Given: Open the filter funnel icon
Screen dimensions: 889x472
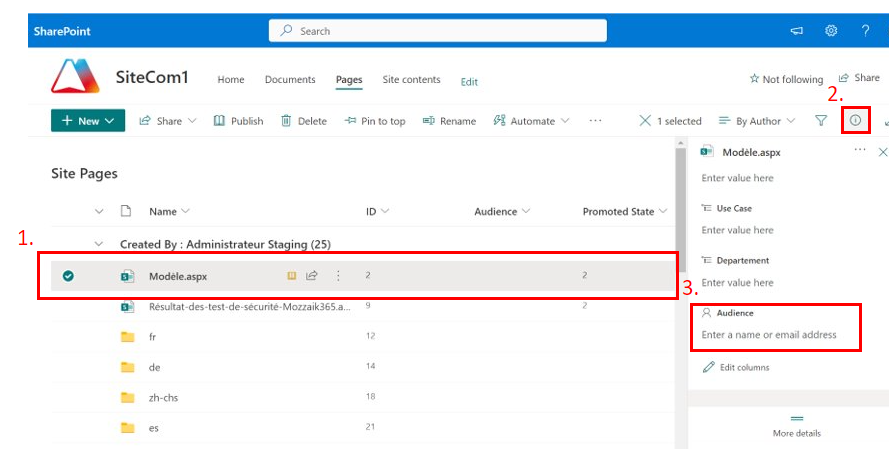Looking at the screenshot, I should click(820, 120).
